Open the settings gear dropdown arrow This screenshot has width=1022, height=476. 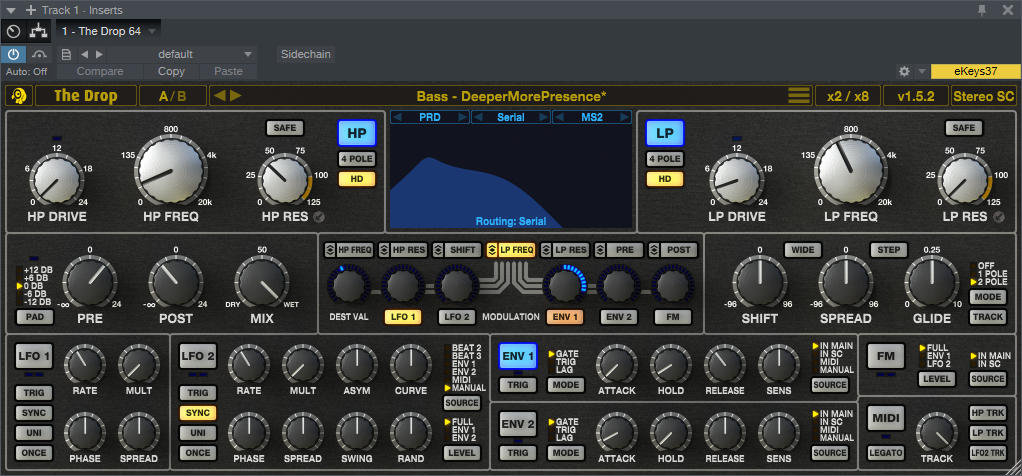coord(921,71)
